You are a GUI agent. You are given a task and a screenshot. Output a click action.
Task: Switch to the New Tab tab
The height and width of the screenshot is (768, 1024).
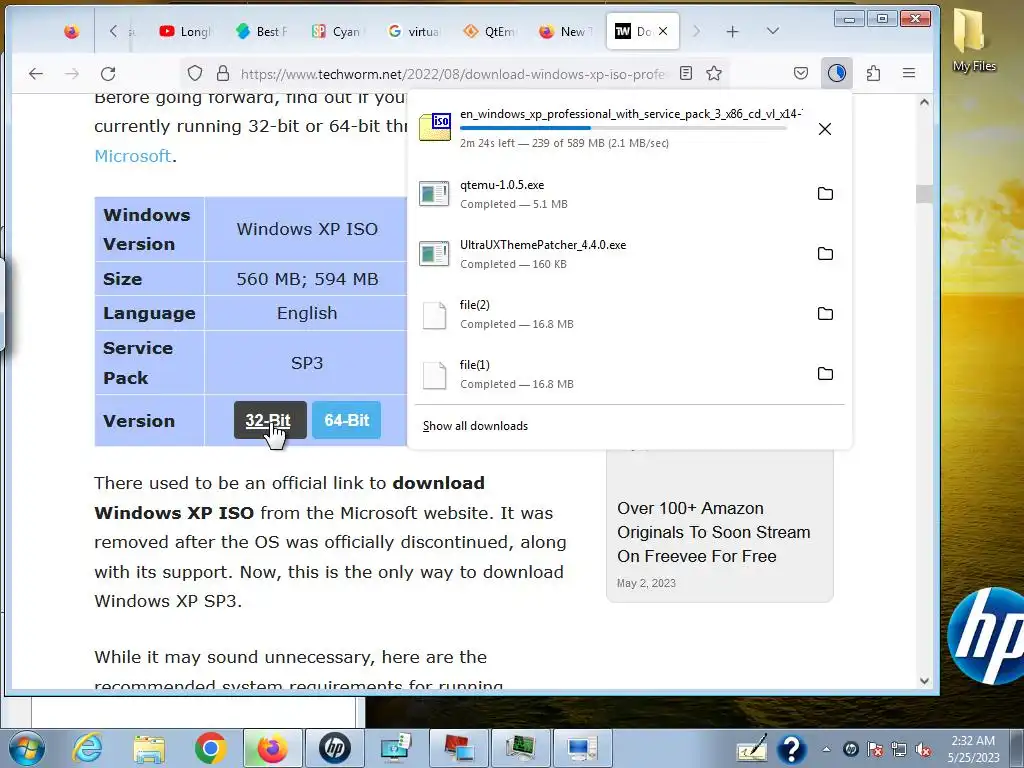(x=565, y=31)
